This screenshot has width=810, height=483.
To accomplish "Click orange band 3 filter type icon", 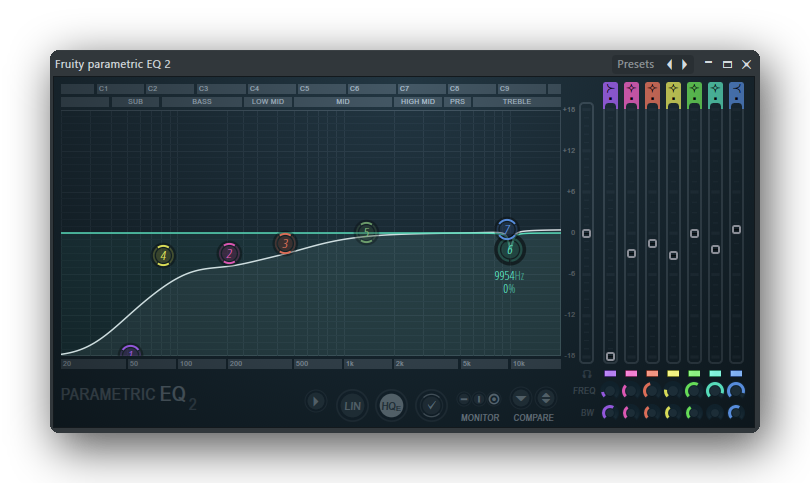I will (652, 88).
